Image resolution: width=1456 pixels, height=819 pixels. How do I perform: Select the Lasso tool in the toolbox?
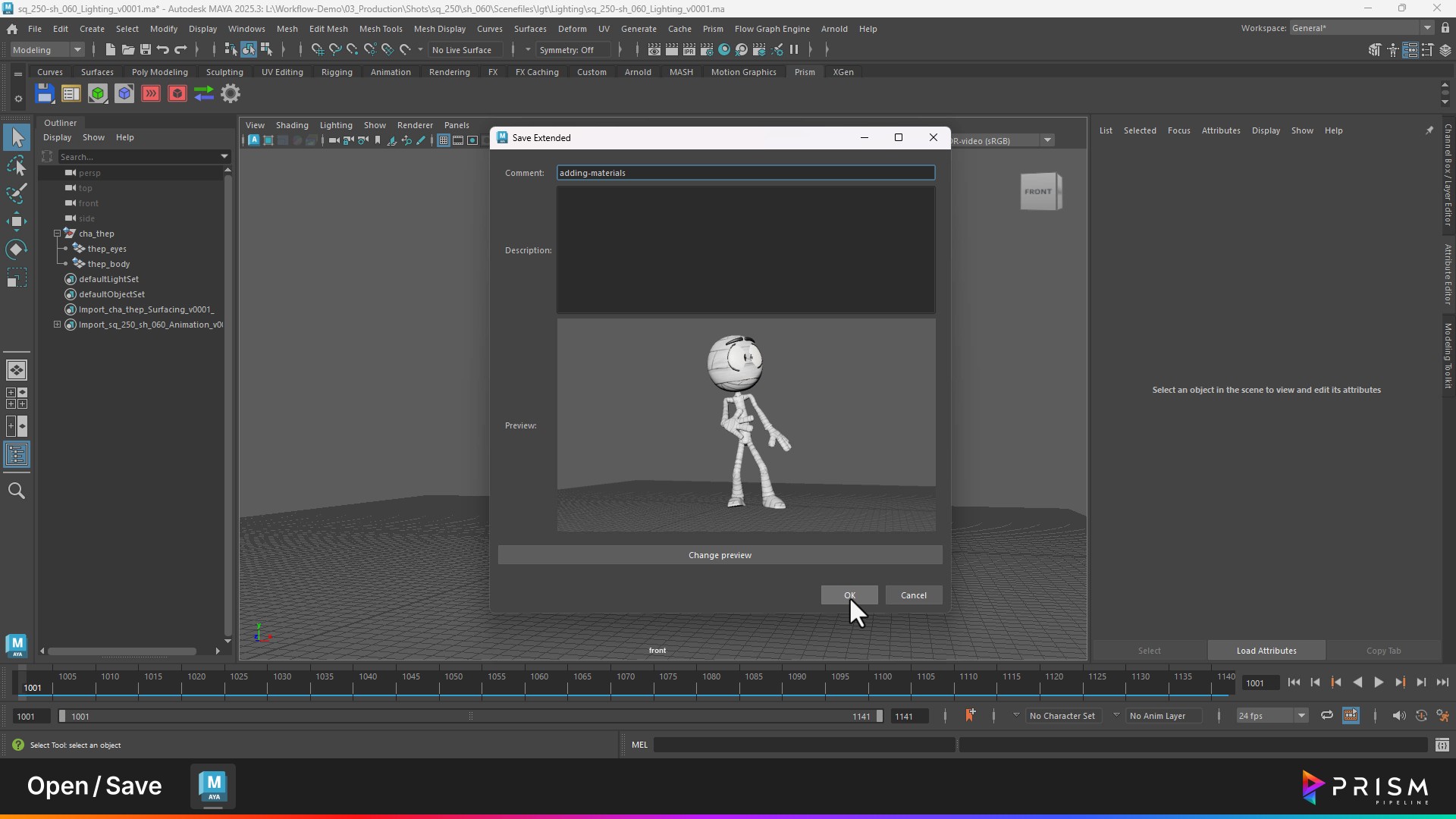pos(17,166)
